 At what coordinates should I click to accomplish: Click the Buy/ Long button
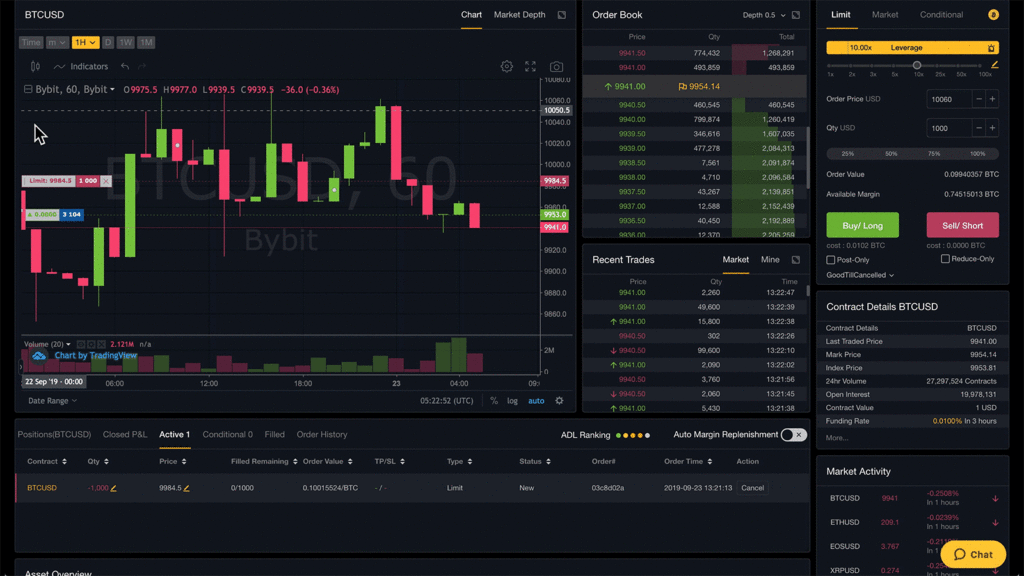[x=862, y=225]
